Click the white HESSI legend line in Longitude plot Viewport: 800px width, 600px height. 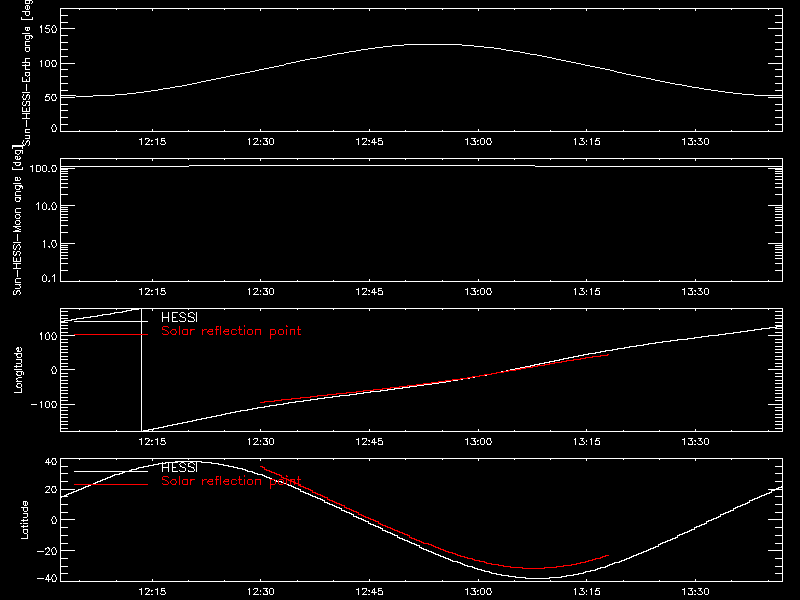point(111,321)
